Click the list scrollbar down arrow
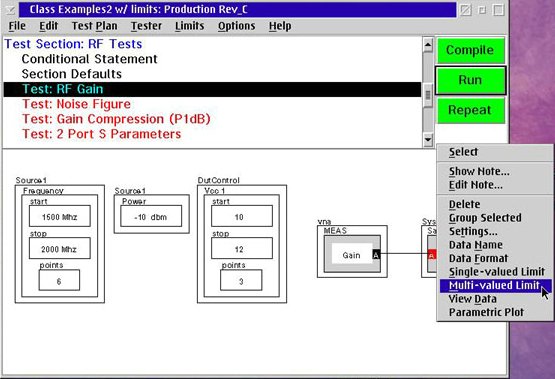The width and height of the screenshot is (555, 379). coord(428,139)
